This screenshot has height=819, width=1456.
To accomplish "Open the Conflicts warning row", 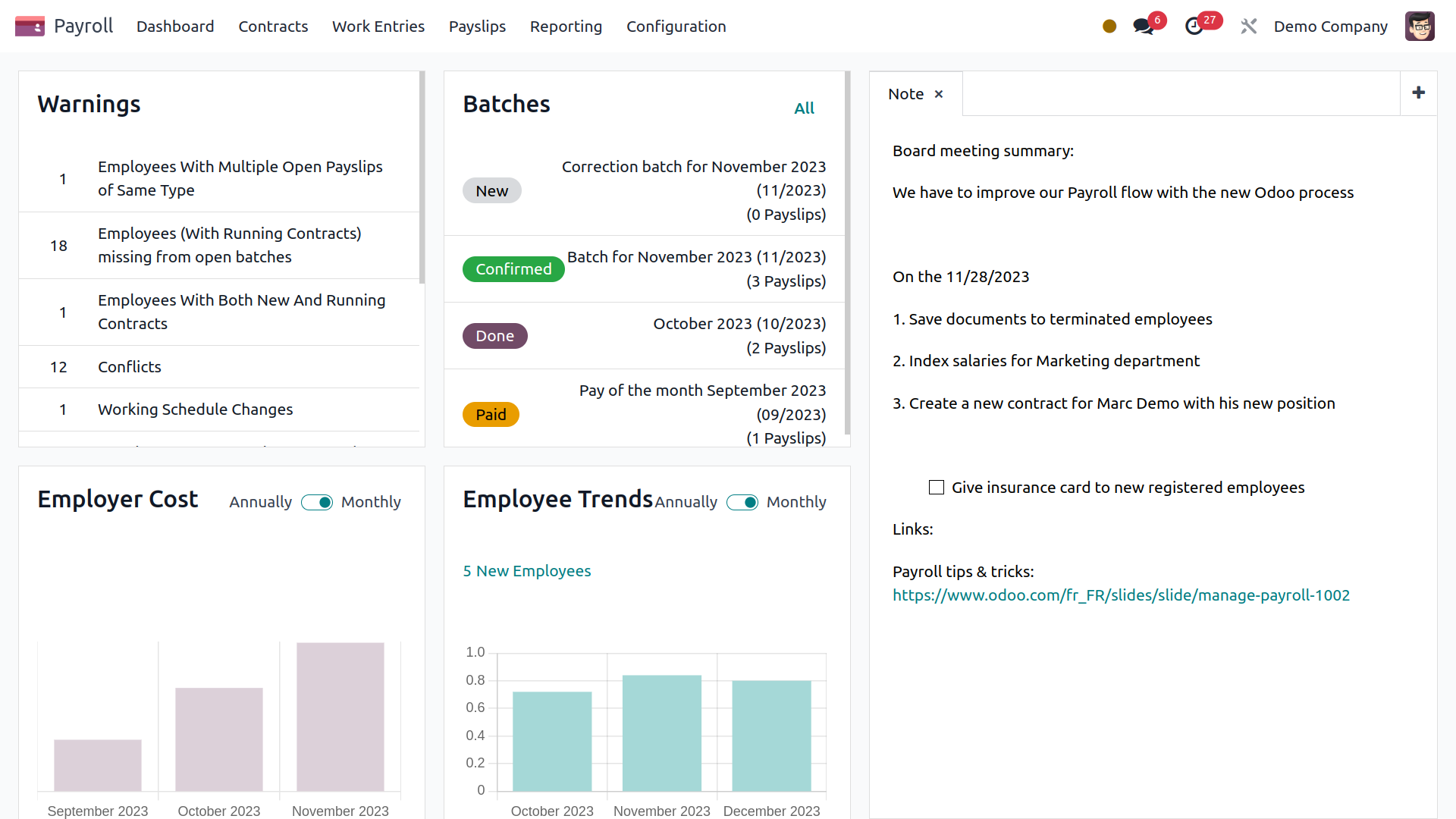I will point(130,367).
